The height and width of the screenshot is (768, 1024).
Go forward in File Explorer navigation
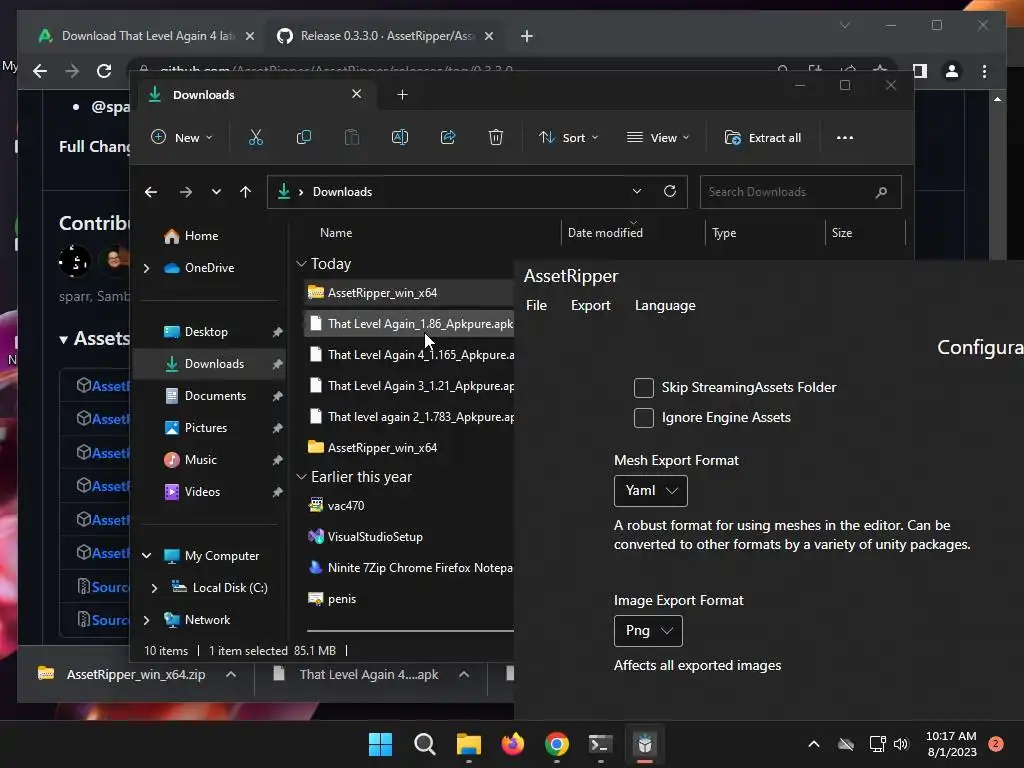click(x=185, y=192)
